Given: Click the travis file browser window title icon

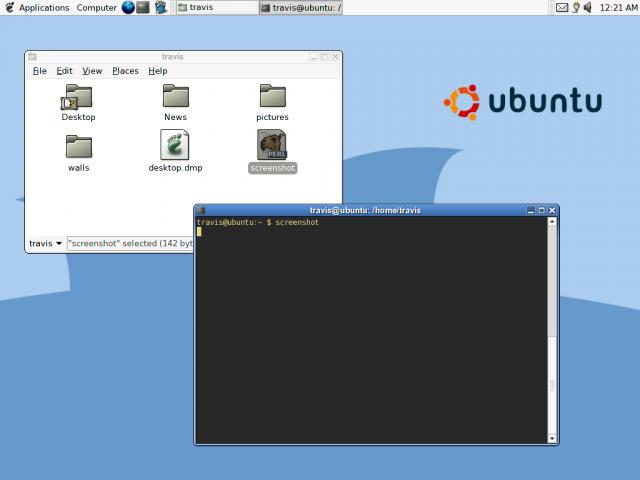Looking at the screenshot, I should click(32, 57).
